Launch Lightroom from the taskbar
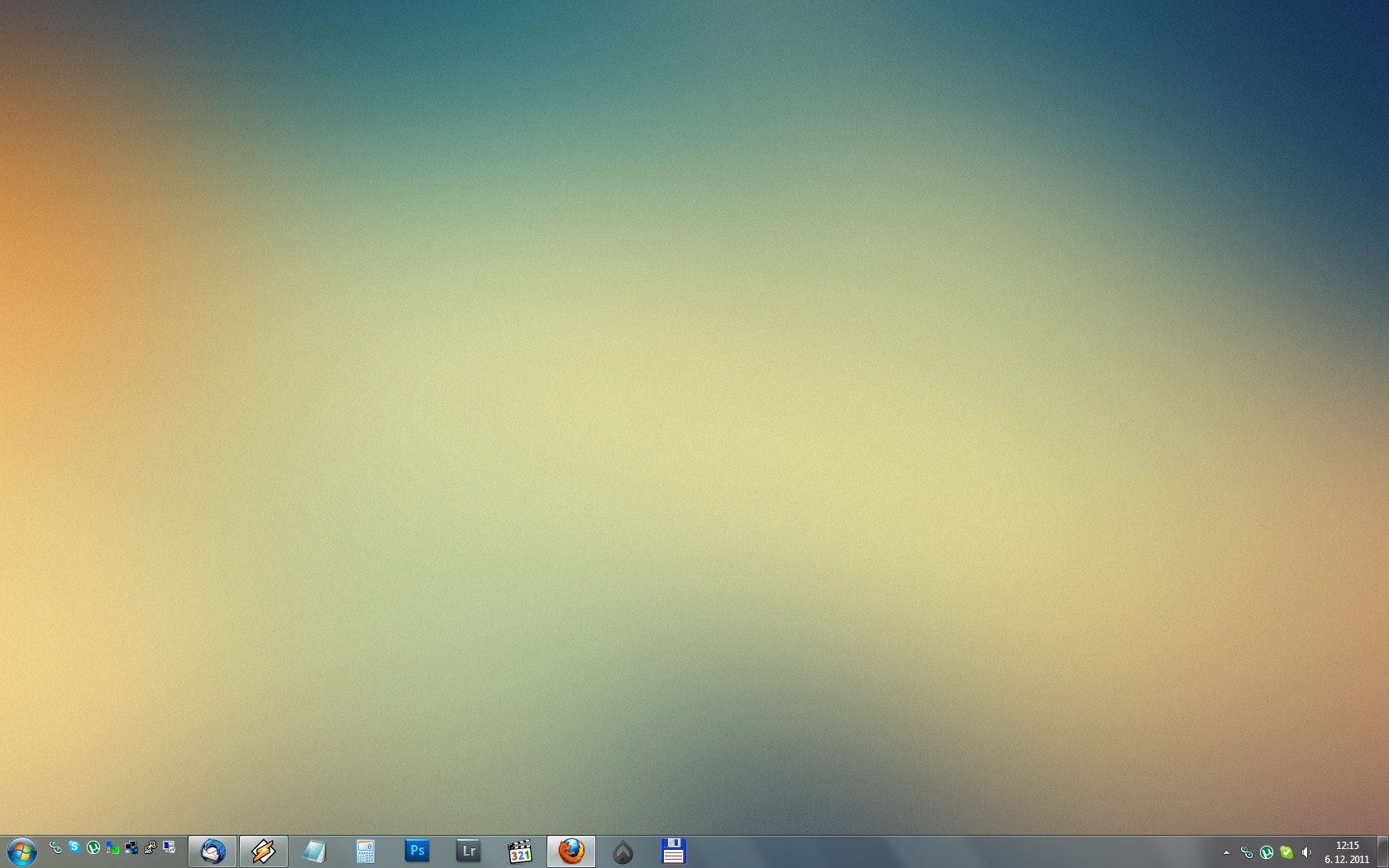This screenshot has height=868, width=1389. [469, 851]
